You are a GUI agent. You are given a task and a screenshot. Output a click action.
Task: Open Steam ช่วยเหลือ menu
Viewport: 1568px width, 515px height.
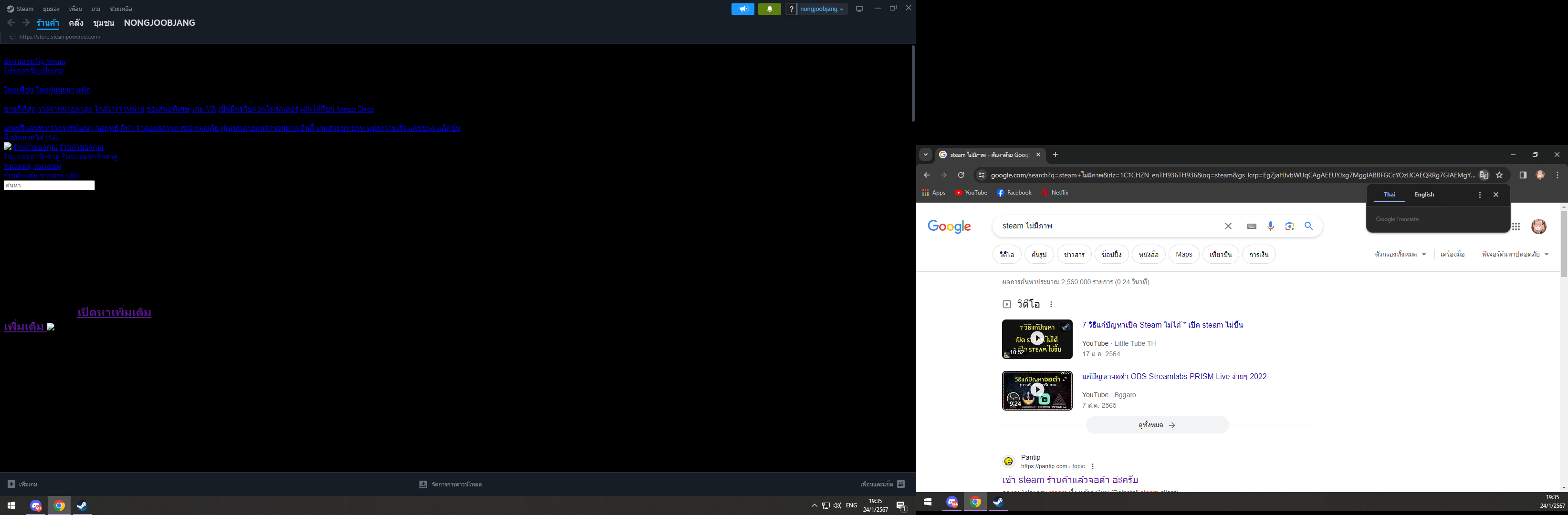point(121,9)
